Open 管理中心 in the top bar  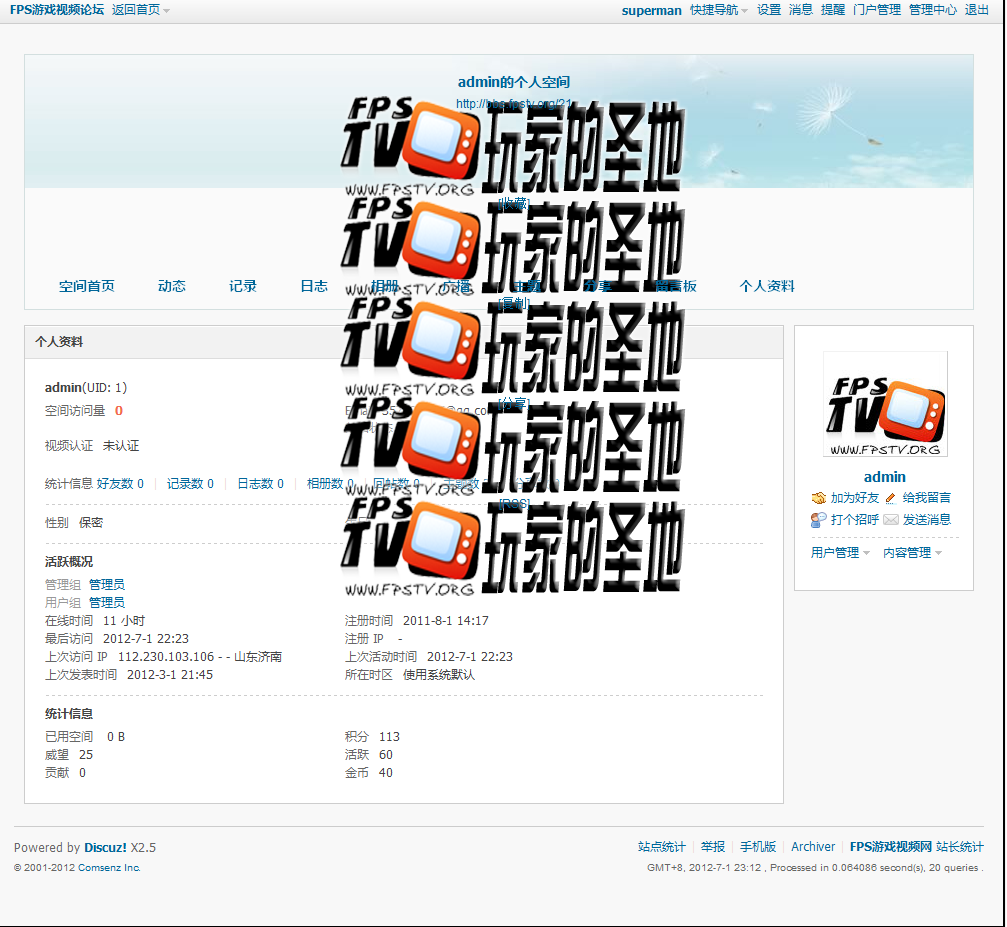(933, 10)
